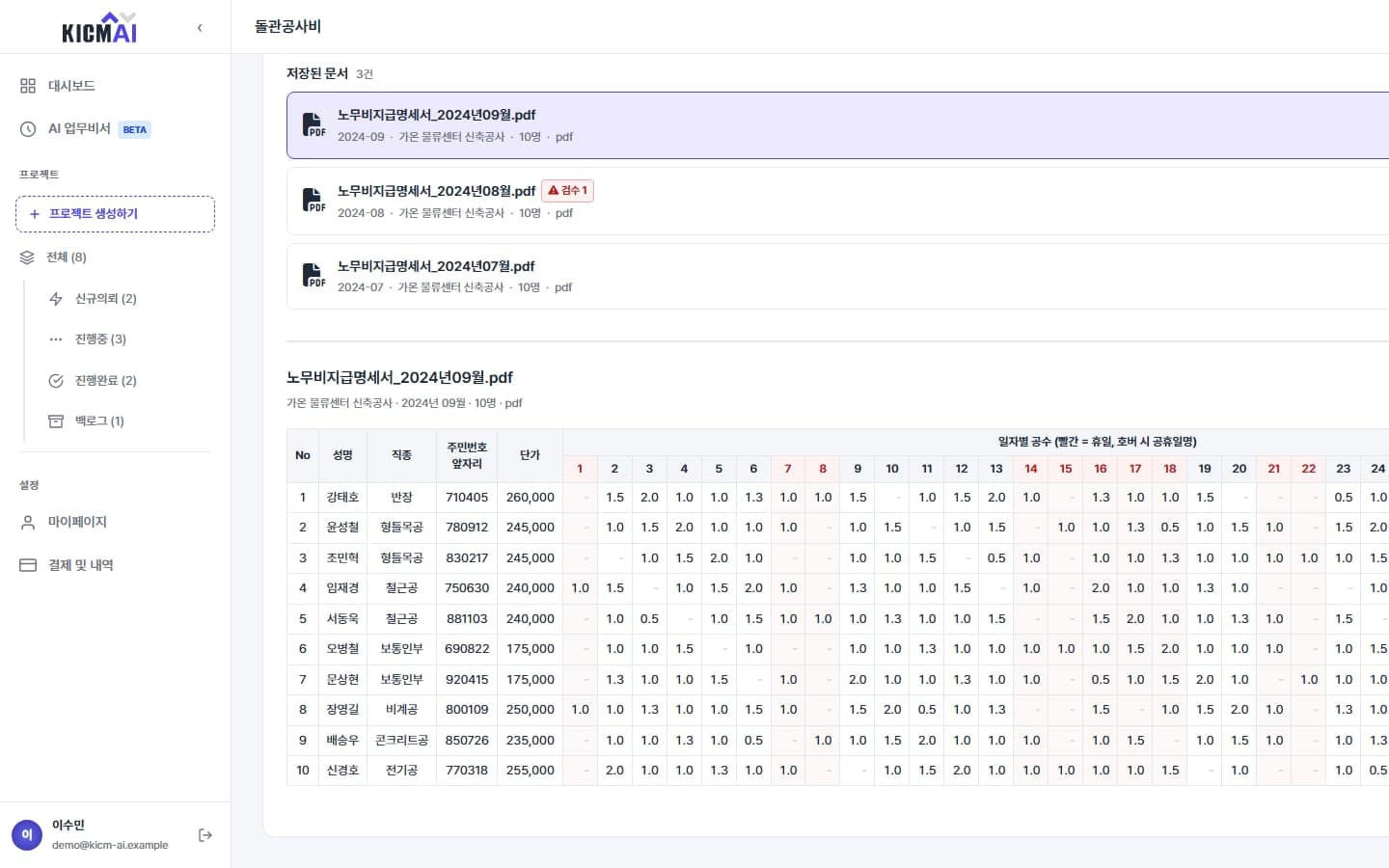The width and height of the screenshot is (1389, 868).
Task: Click the logout icon next to 이수민
Action: 204,835
